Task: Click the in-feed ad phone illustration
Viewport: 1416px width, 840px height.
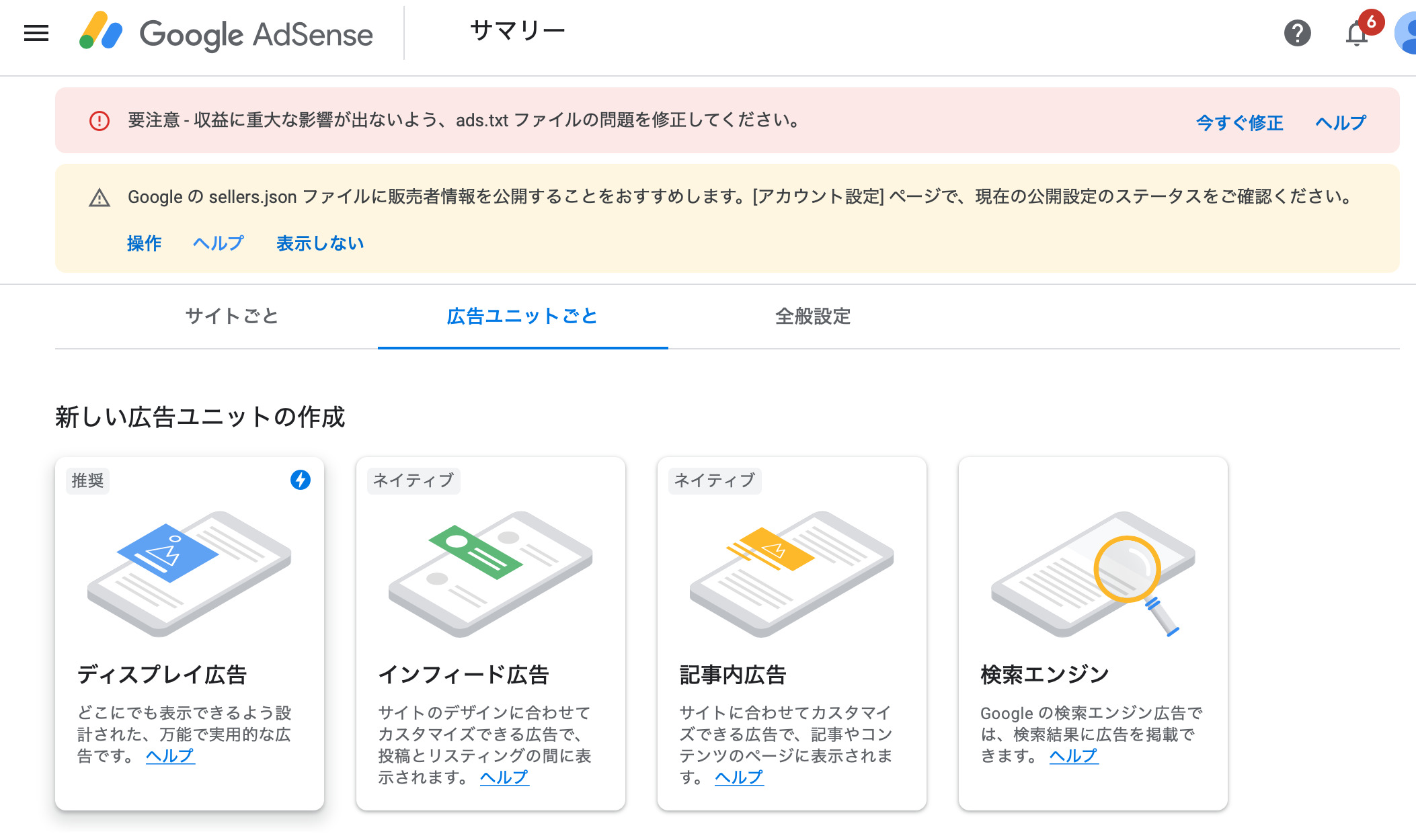Action: coord(490,573)
